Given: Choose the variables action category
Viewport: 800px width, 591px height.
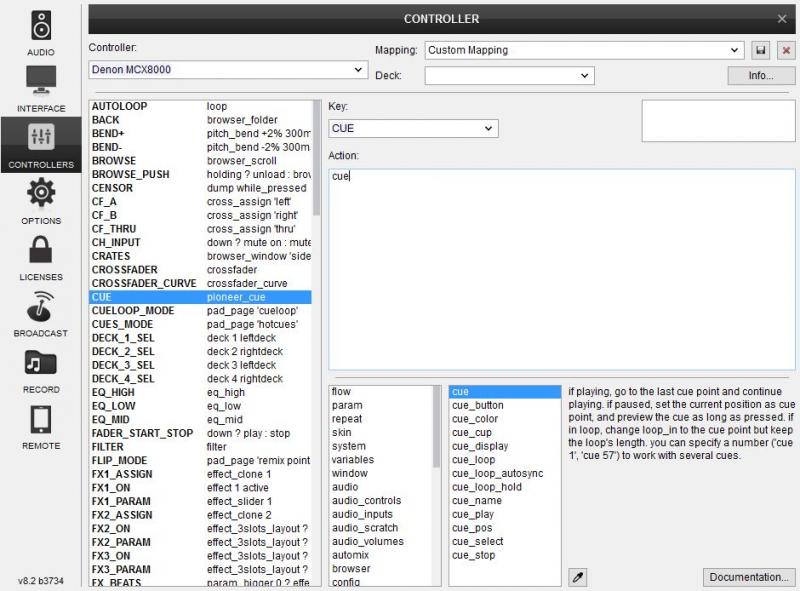Looking at the screenshot, I should (x=381, y=459).
